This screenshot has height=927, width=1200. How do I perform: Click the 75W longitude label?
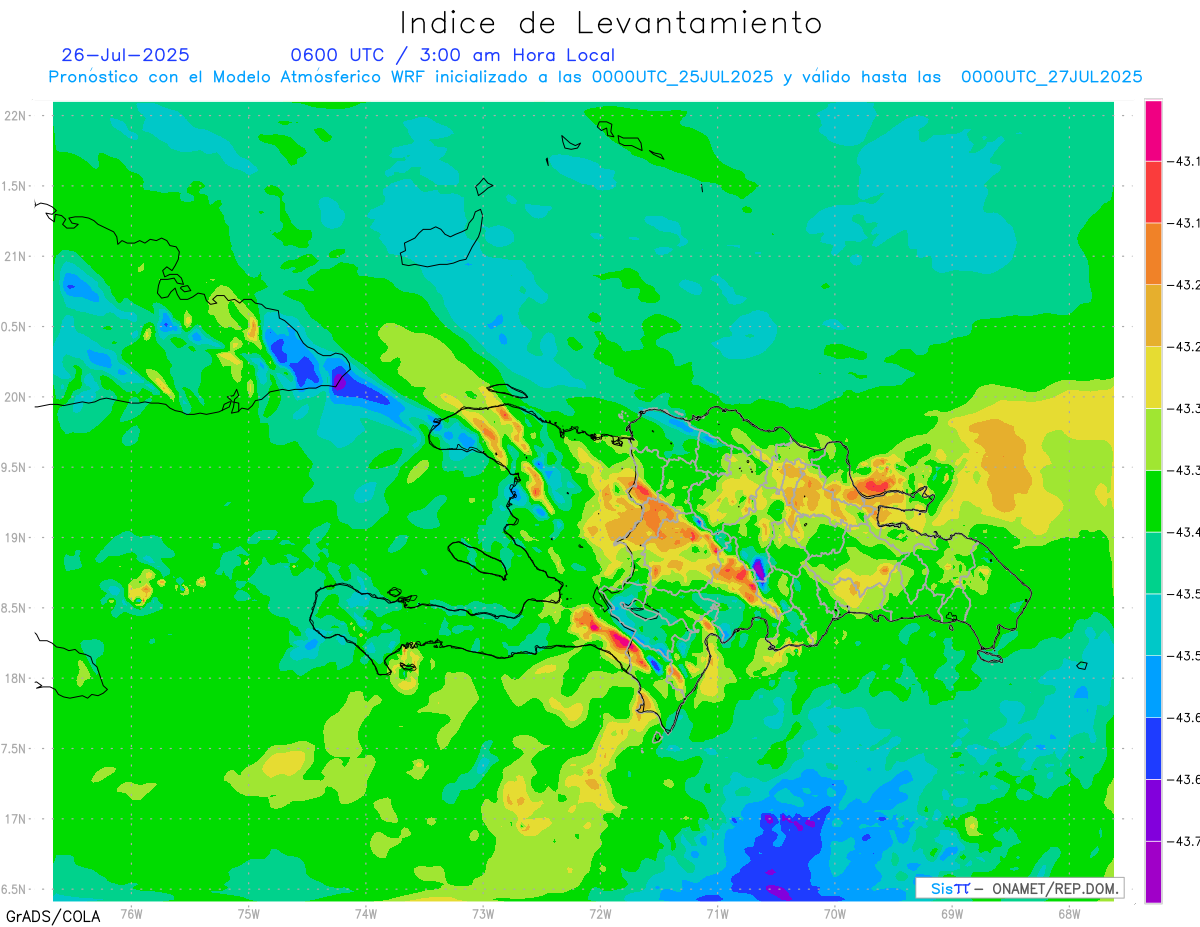pyautogui.click(x=249, y=913)
